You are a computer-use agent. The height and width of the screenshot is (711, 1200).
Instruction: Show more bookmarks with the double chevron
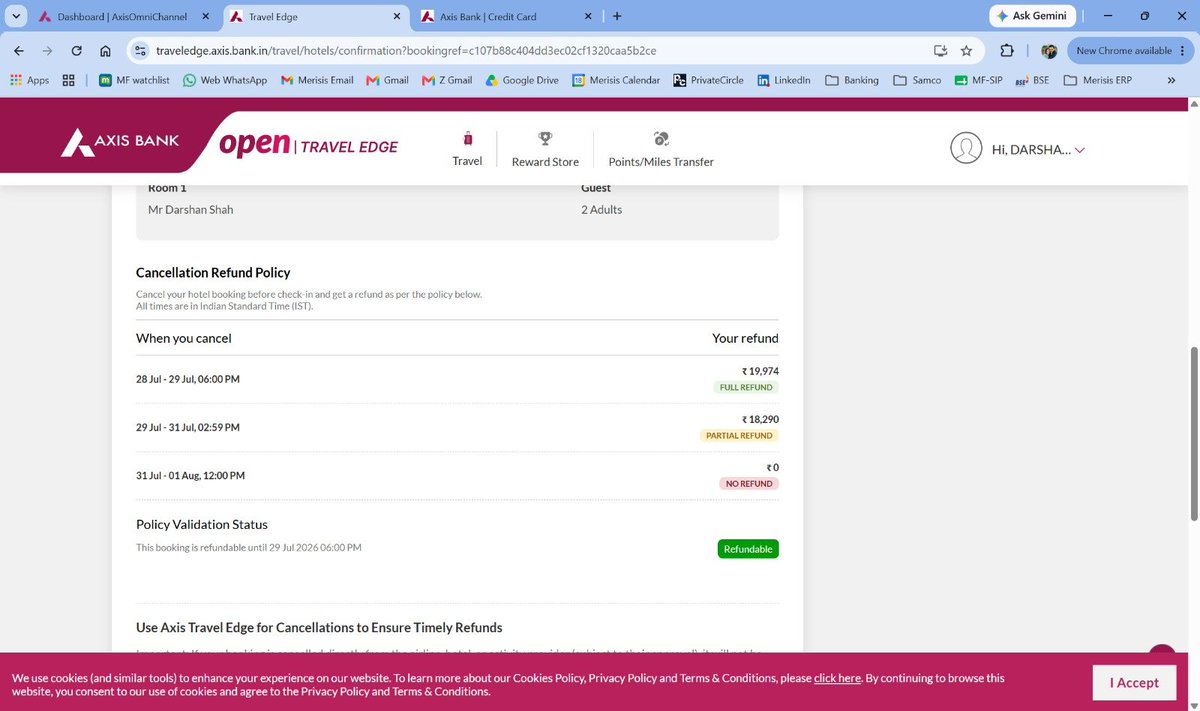click(1171, 80)
